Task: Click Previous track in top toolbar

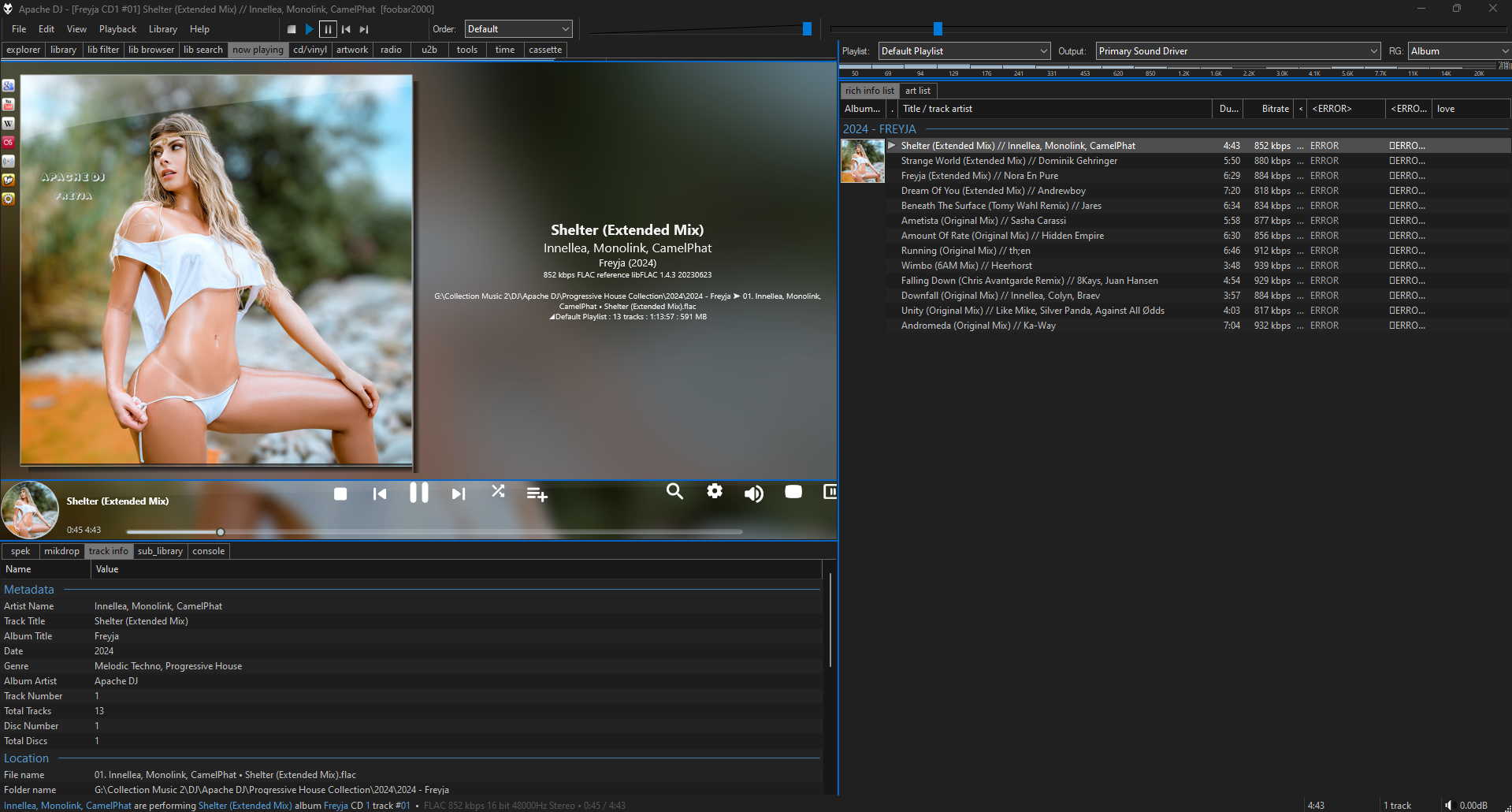Action: click(x=346, y=29)
